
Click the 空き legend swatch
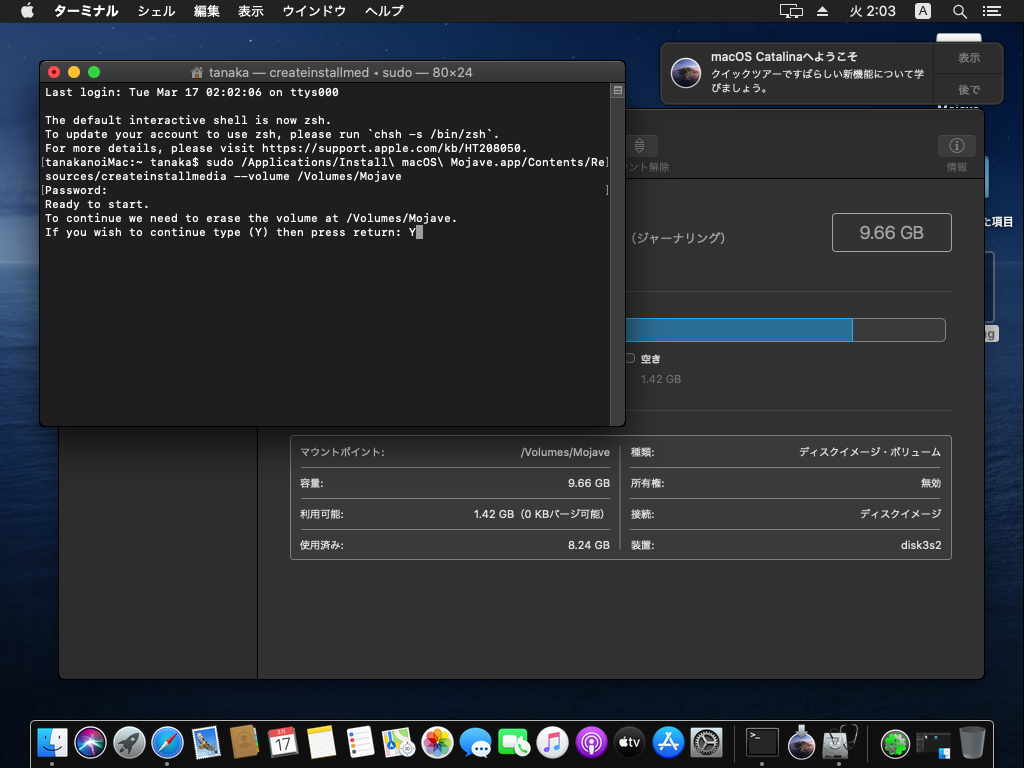click(x=630, y=358)
